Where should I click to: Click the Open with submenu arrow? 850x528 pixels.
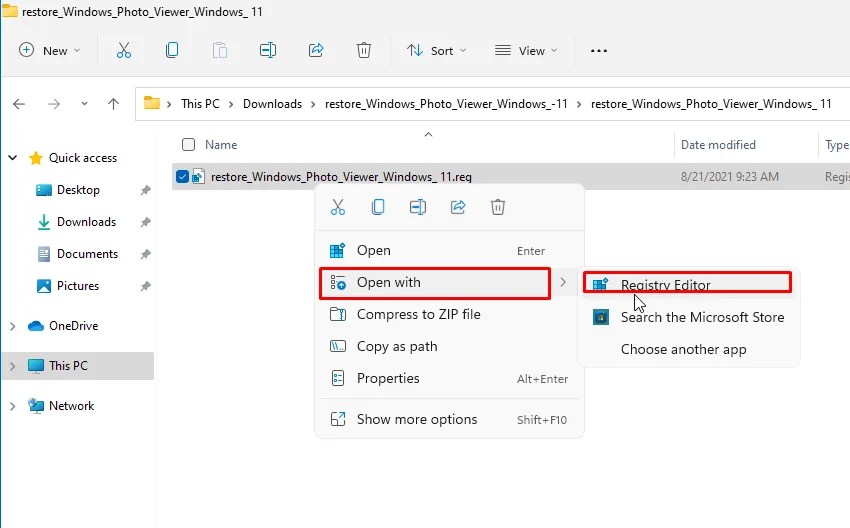563,282
